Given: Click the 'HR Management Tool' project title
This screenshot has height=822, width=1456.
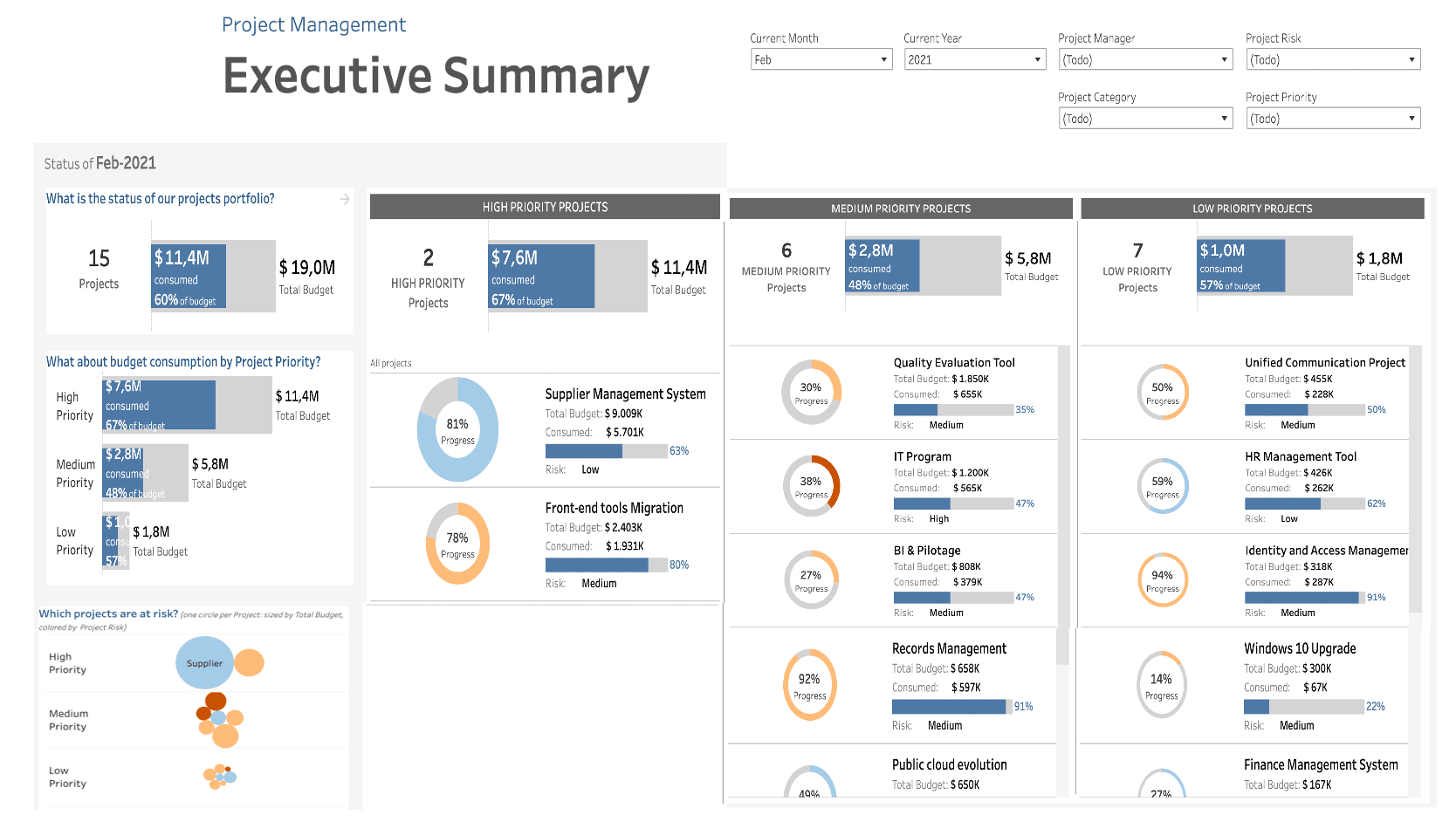Looking at the screenshot, I should click(x=1301, y=456).
